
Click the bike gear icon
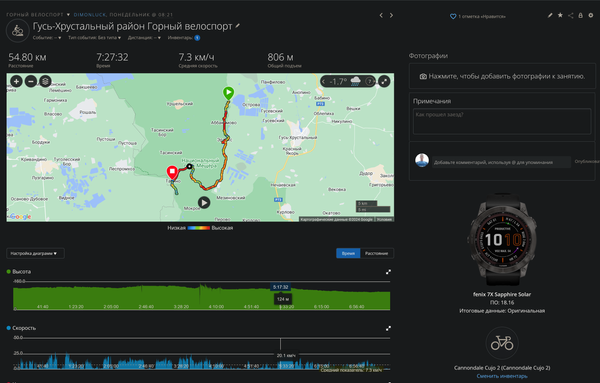click(502, 342)
